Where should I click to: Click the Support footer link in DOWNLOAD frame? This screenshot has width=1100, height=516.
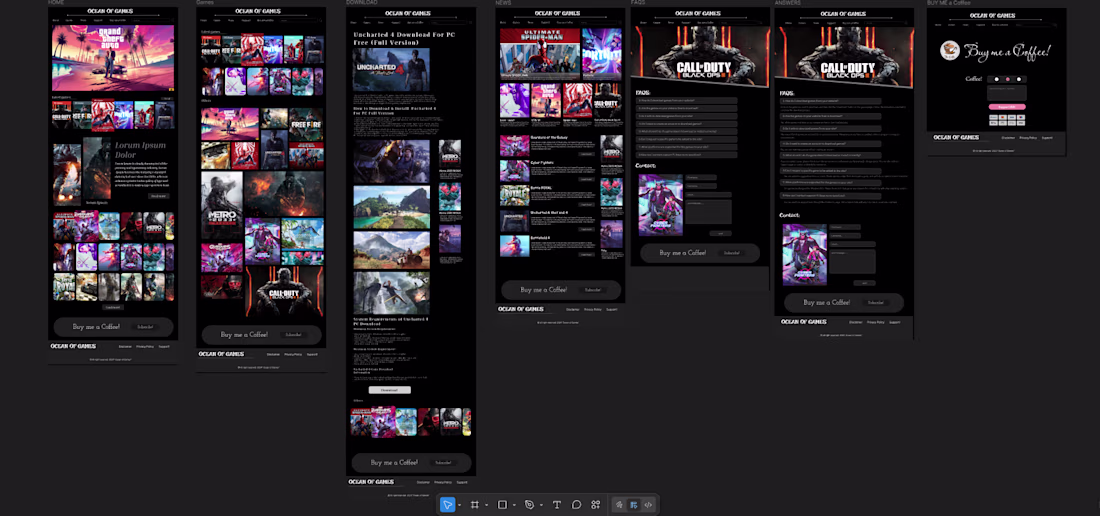click(462, 482)
